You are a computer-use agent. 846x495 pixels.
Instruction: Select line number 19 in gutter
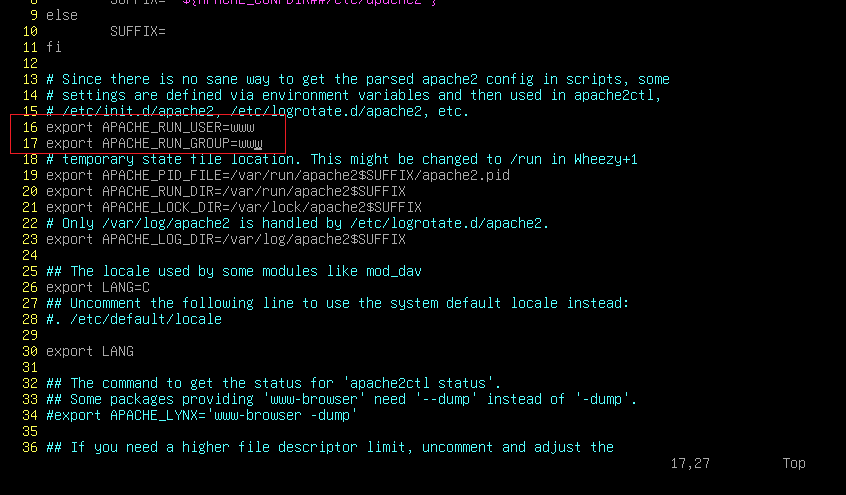[30, 175]
